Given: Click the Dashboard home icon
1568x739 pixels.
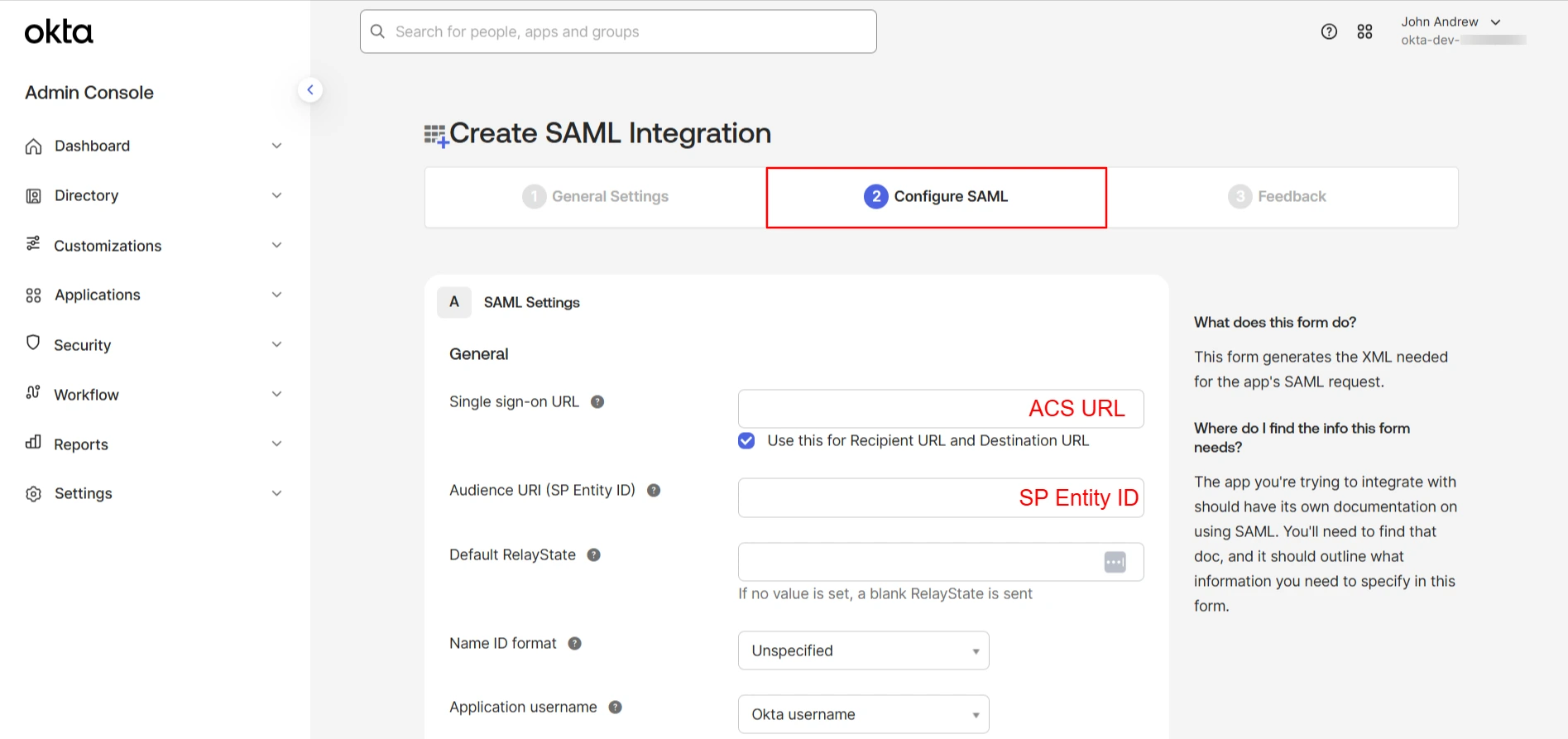Looking at the screenshot, I should pyautogui.click(x=33, y=146).
